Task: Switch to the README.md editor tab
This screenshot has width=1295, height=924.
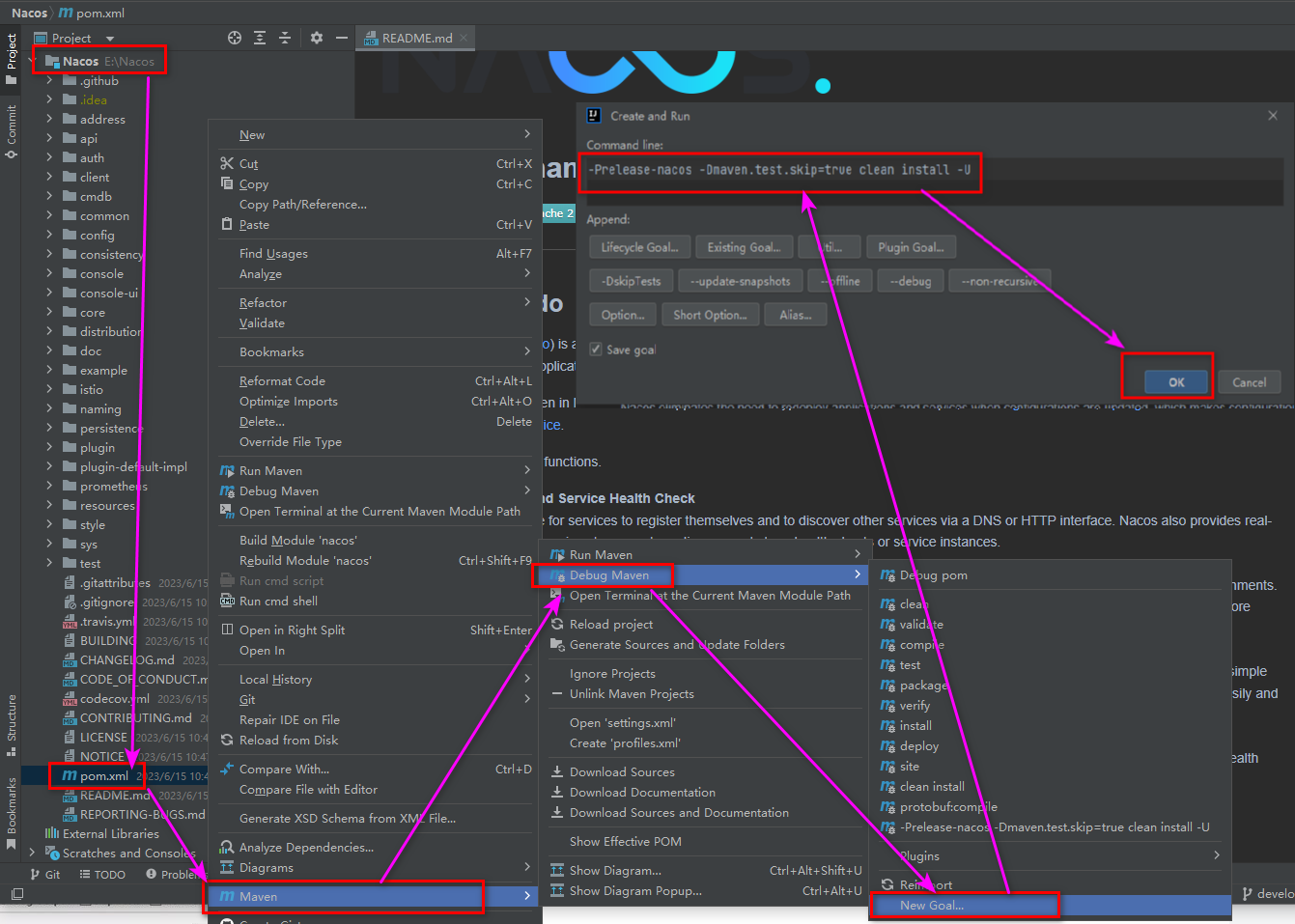Action: [x=416, y=39]
